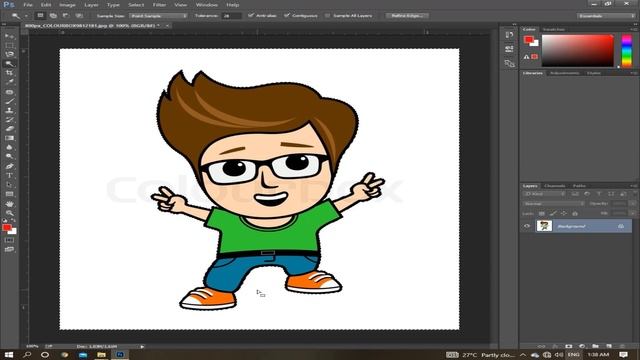Screen dimensions: 640x360
Task: Toggle the Anti-alias checkbox
Action: click(251, 16)
